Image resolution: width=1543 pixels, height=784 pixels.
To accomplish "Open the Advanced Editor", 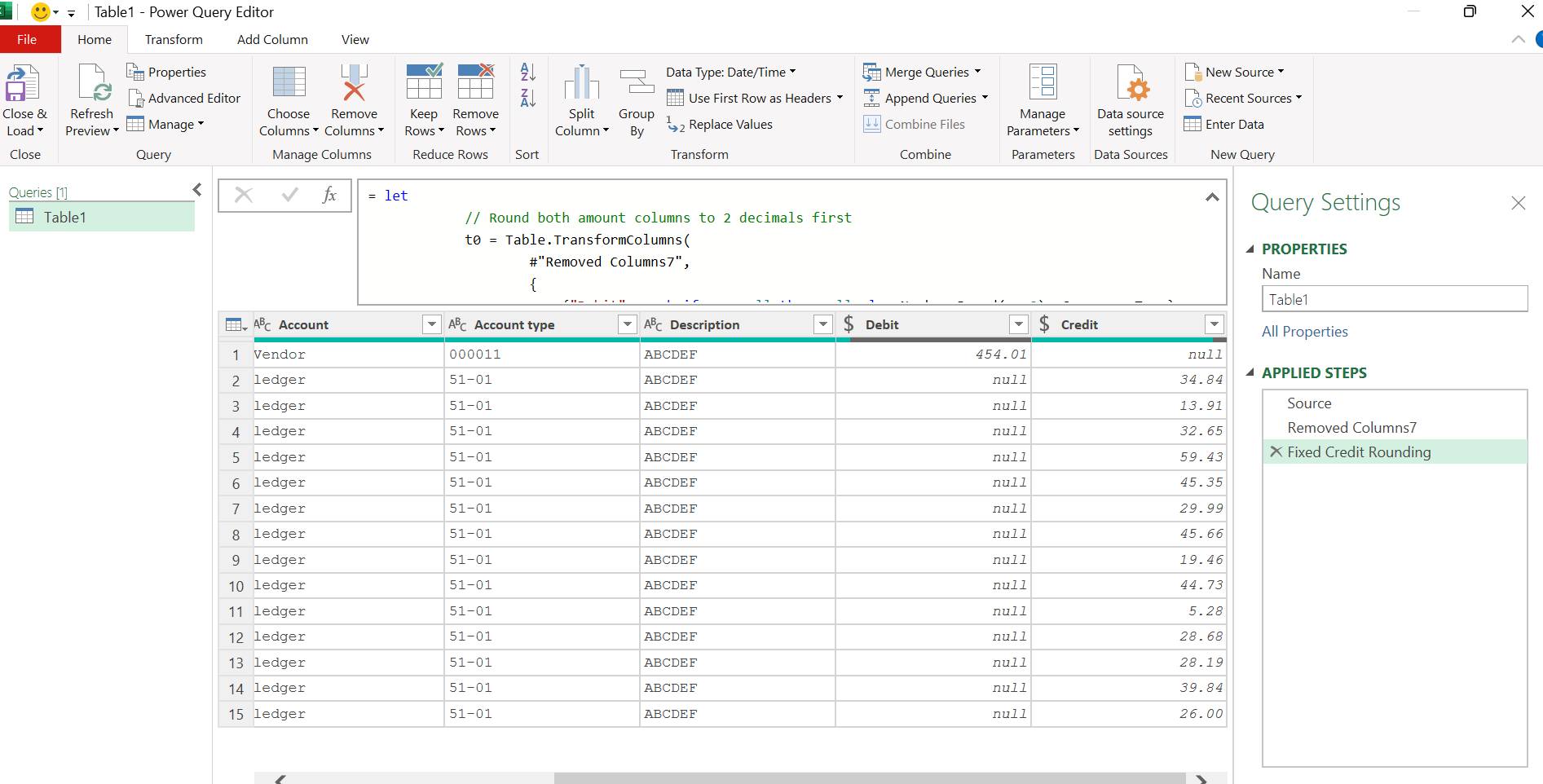I will (184, 99).
